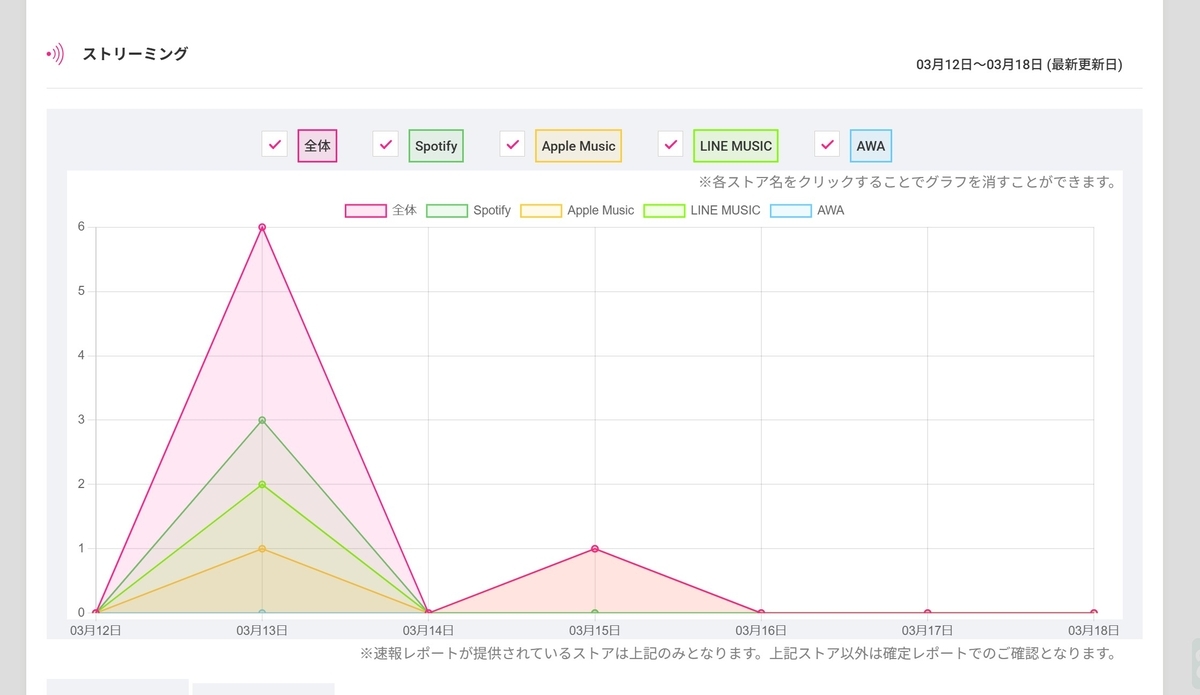Click the light blue AWA legend swatch
Image resolution: width=1200 pixels, height=695 pixels.
click(x=791, y=211)
